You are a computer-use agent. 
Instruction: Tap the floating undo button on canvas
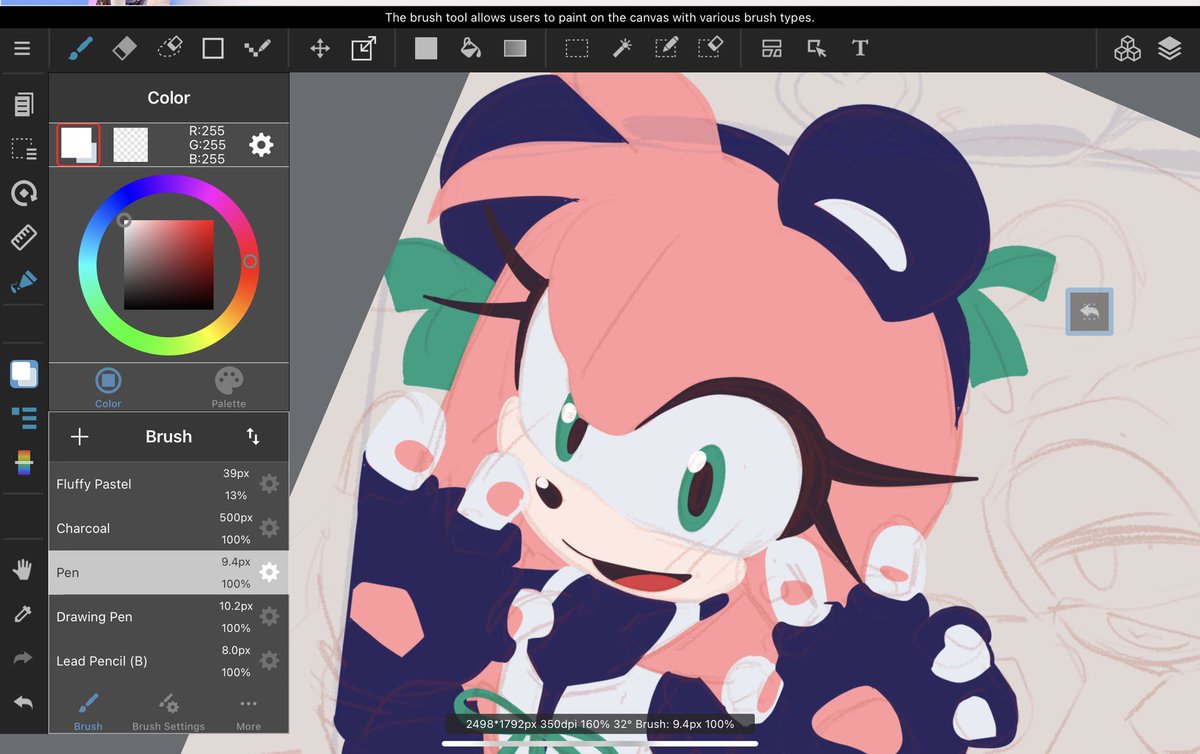(1089, 312)
